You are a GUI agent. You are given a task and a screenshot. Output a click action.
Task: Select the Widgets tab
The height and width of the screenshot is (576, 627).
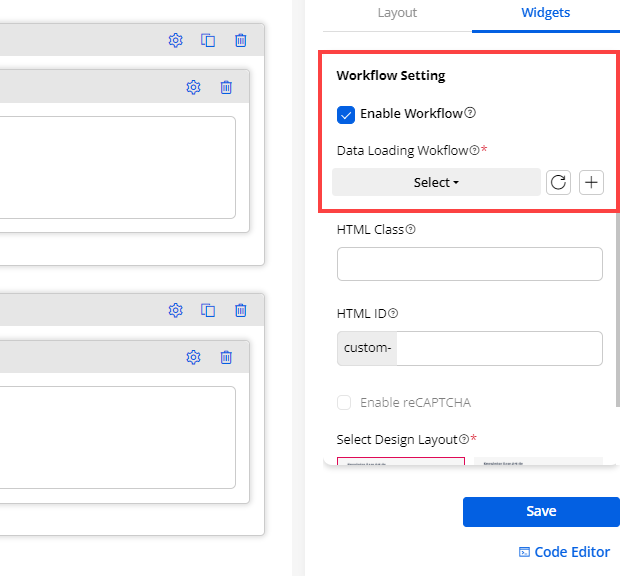point(546,13)
